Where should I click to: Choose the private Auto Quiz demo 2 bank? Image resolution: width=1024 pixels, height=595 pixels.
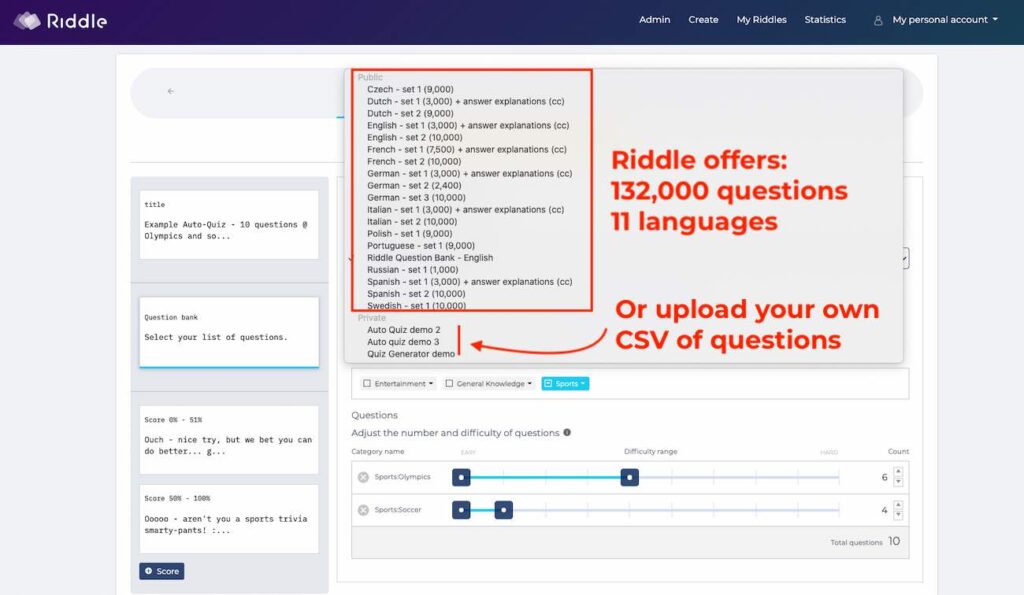[x=404, y=330]
